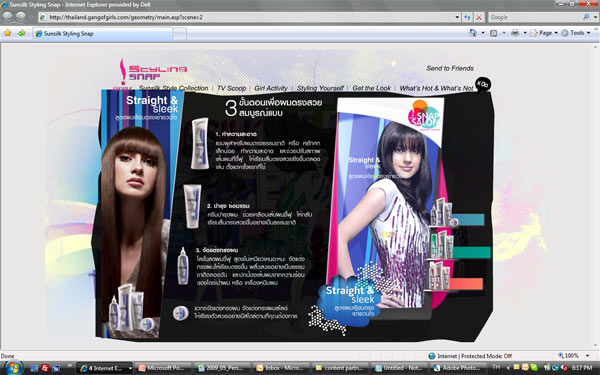Screen dimensions: 600x375
Task: Click the Refresh page icon
Action: (467, 17)
